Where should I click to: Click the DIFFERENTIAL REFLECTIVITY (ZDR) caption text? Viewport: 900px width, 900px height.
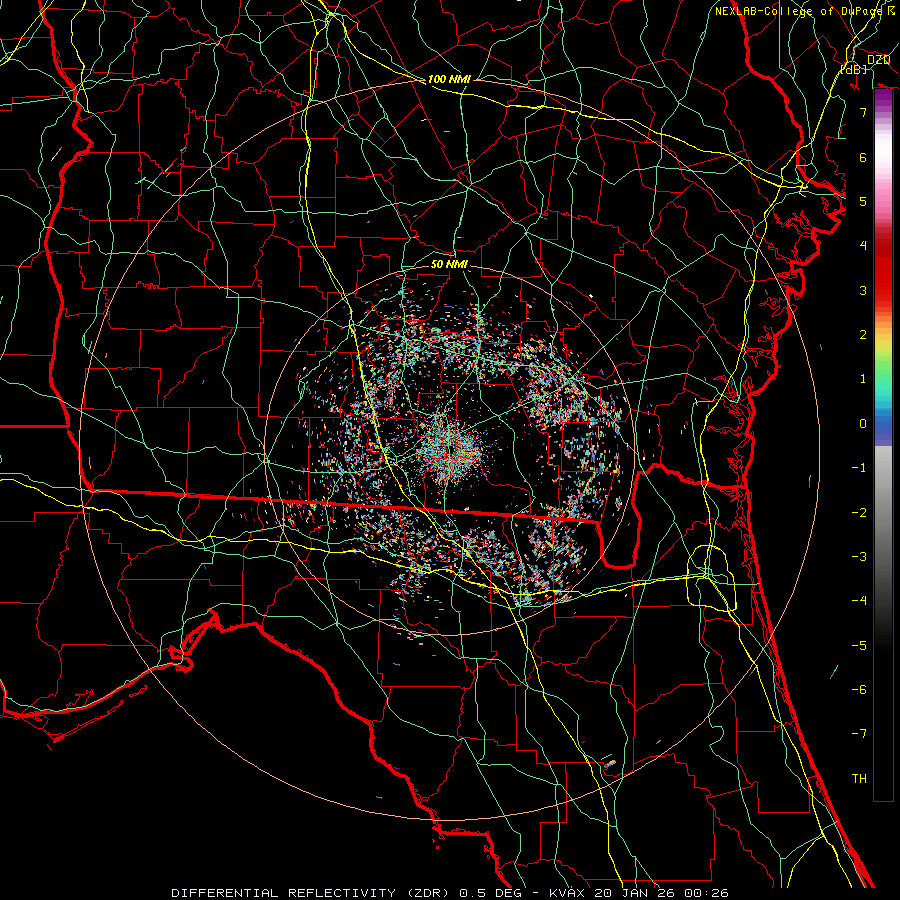312,893
